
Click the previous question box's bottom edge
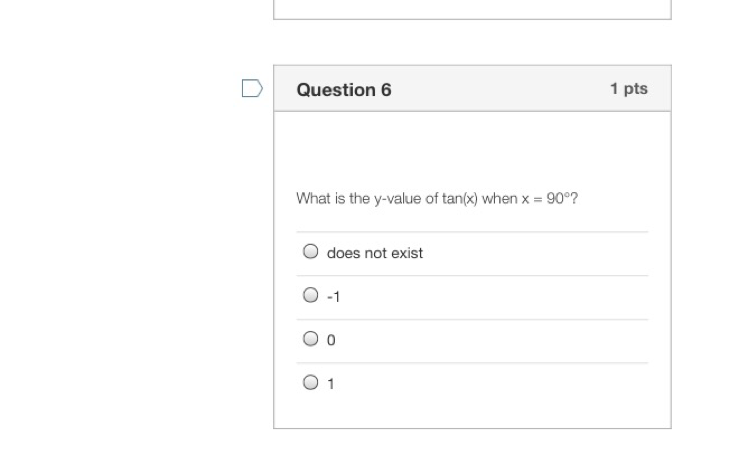tap(472, 18)
